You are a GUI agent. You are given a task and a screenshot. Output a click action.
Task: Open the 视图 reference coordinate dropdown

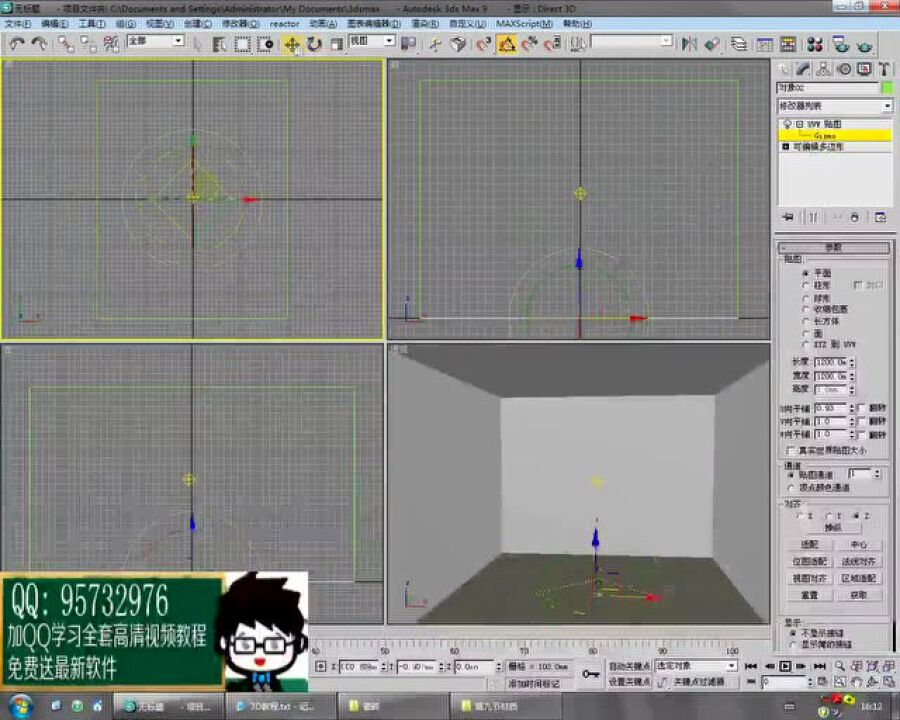click(x=370, y=42)
